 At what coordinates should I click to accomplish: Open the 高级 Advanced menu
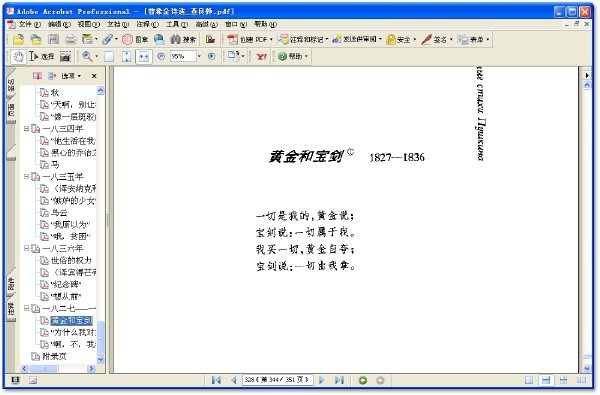pyautogui.click(x=207, y=24)
